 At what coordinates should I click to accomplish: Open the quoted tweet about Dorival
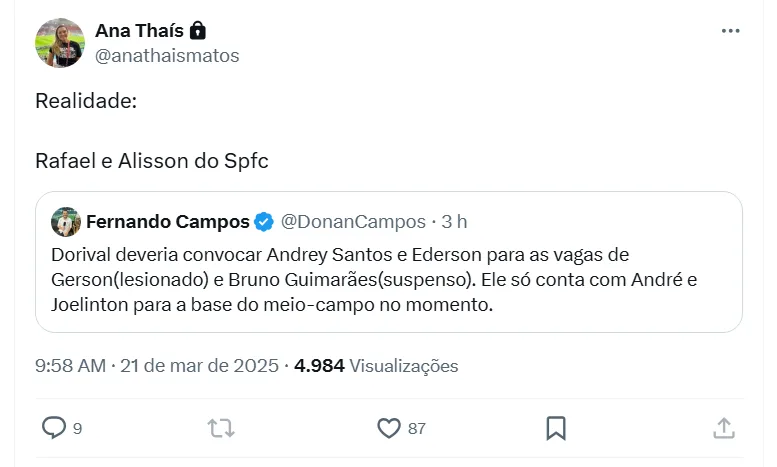point(388,281)
